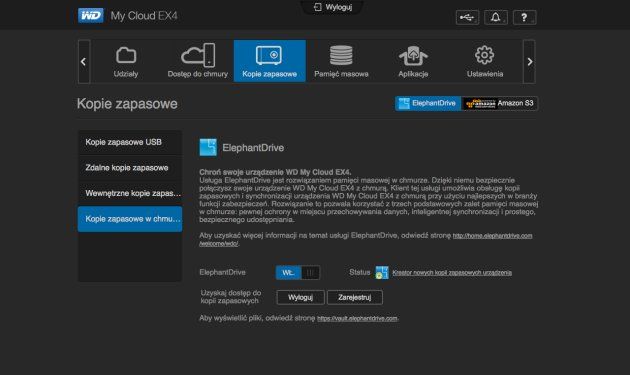Select Zdalne kopie zapasowe in sidebar

(x=130, y=168)
